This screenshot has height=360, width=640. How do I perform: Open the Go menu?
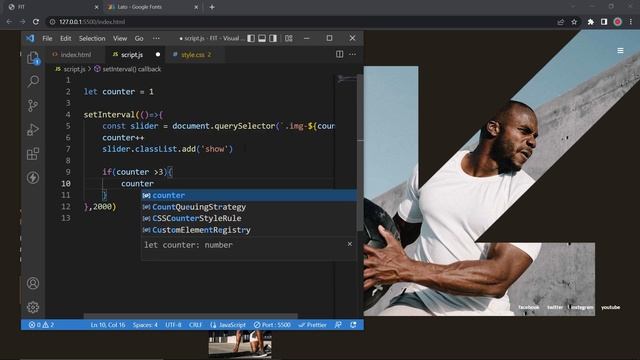click(x=139, y=38)
